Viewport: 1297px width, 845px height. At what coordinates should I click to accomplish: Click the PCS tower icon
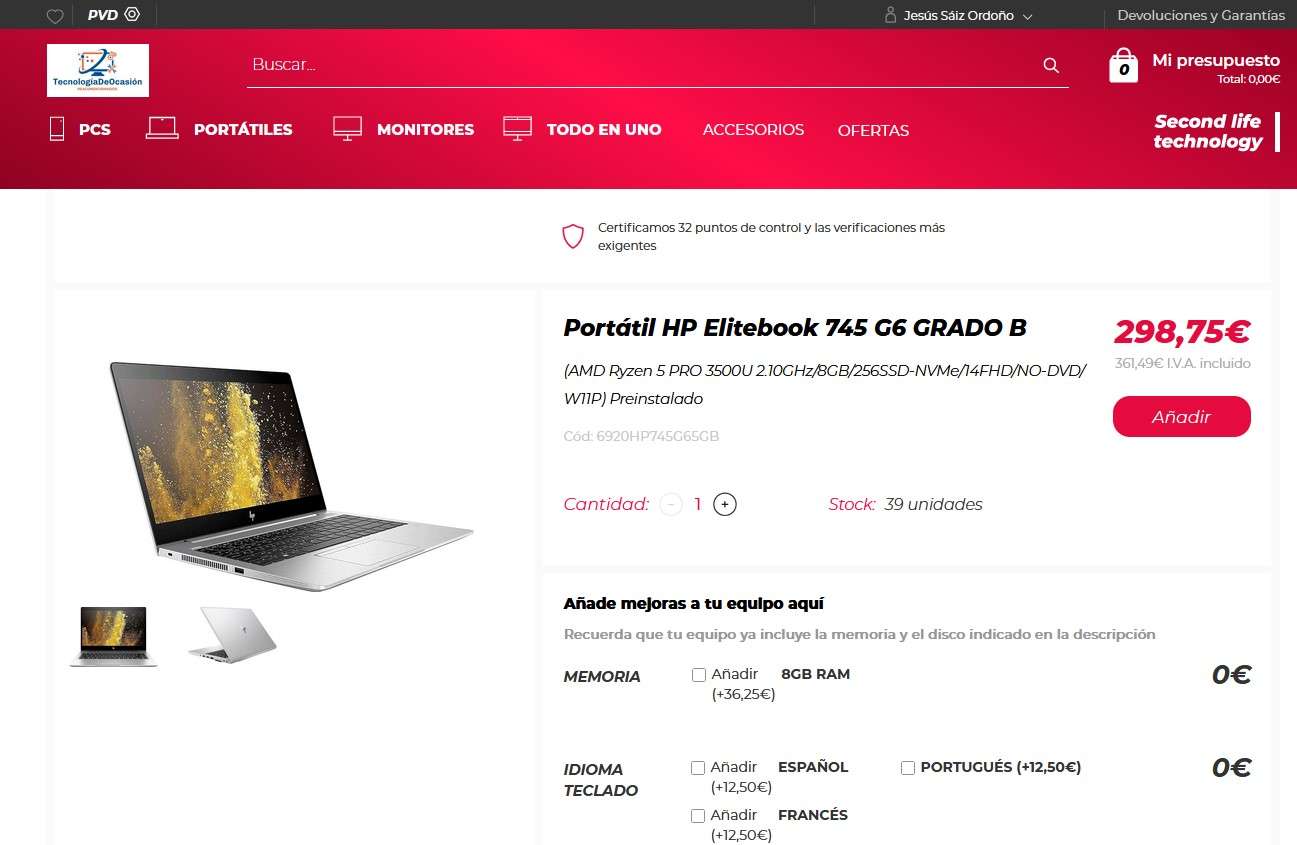tap(57, 129)
